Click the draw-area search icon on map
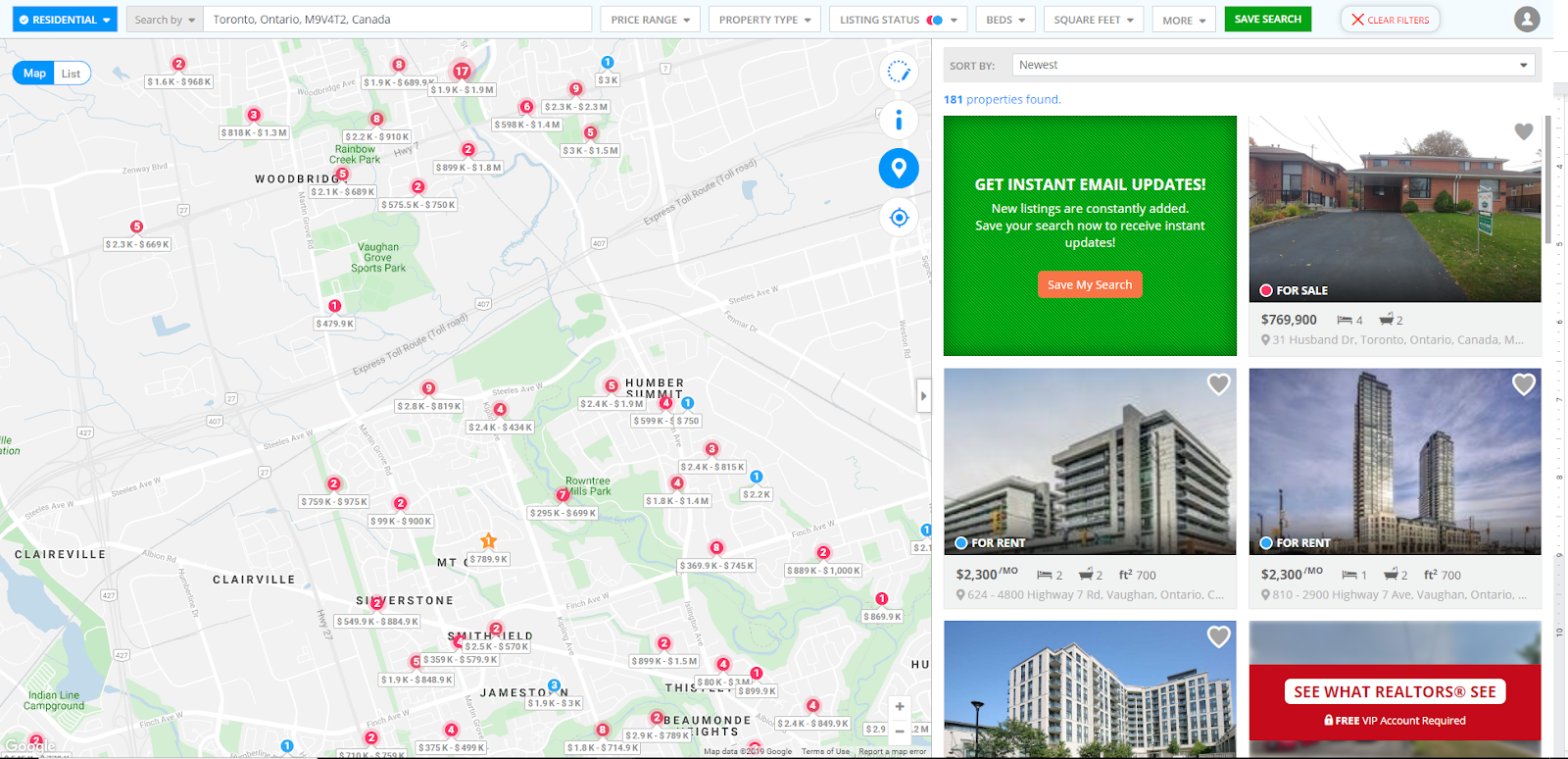The height and width of the screenshot is (759, 1568). [898, 72]
